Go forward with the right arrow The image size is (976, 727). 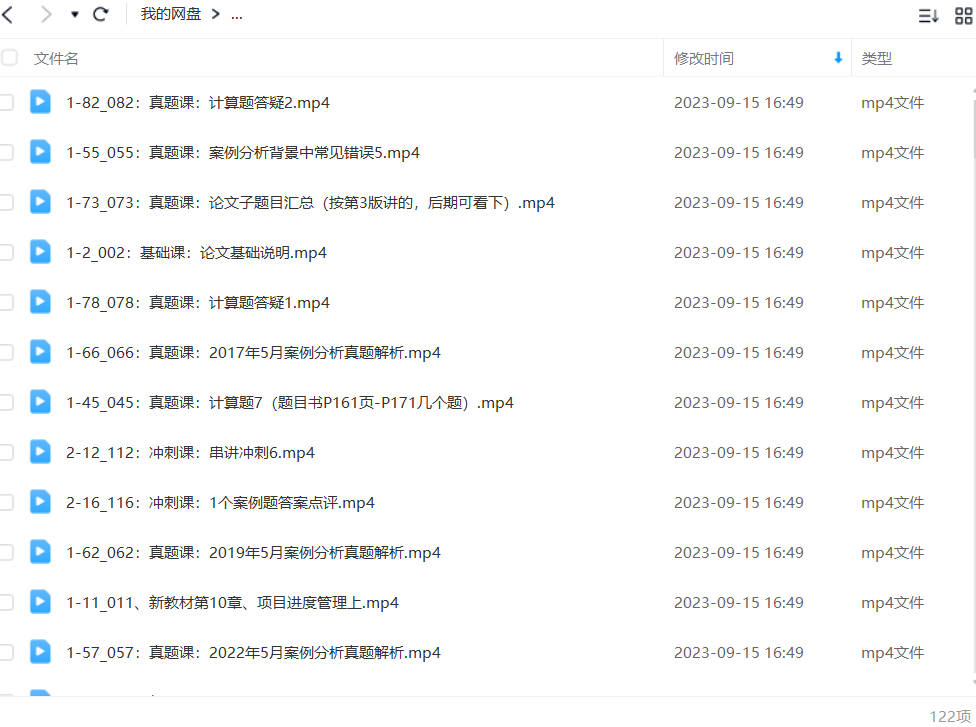pos(46,14)
